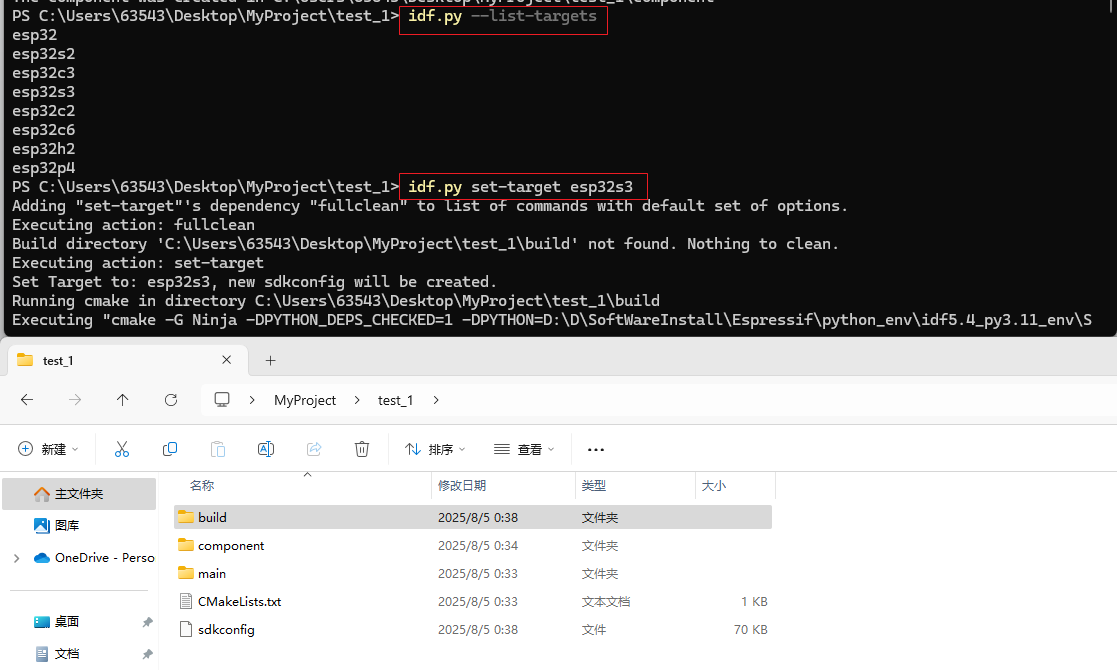Click the Back arrow in Explorer
Viewport: 1117px width, 670px height.
coord(27,400)
